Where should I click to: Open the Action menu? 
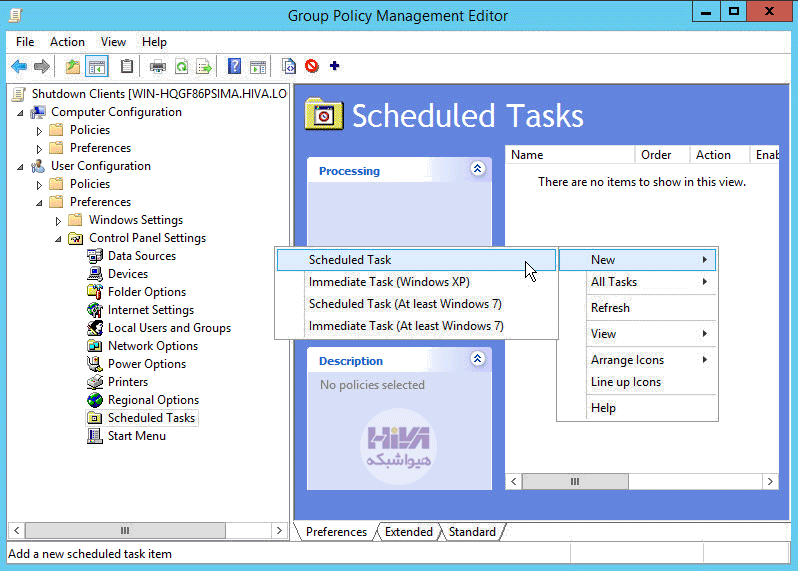pyautogui.click(x=67, y=42)
